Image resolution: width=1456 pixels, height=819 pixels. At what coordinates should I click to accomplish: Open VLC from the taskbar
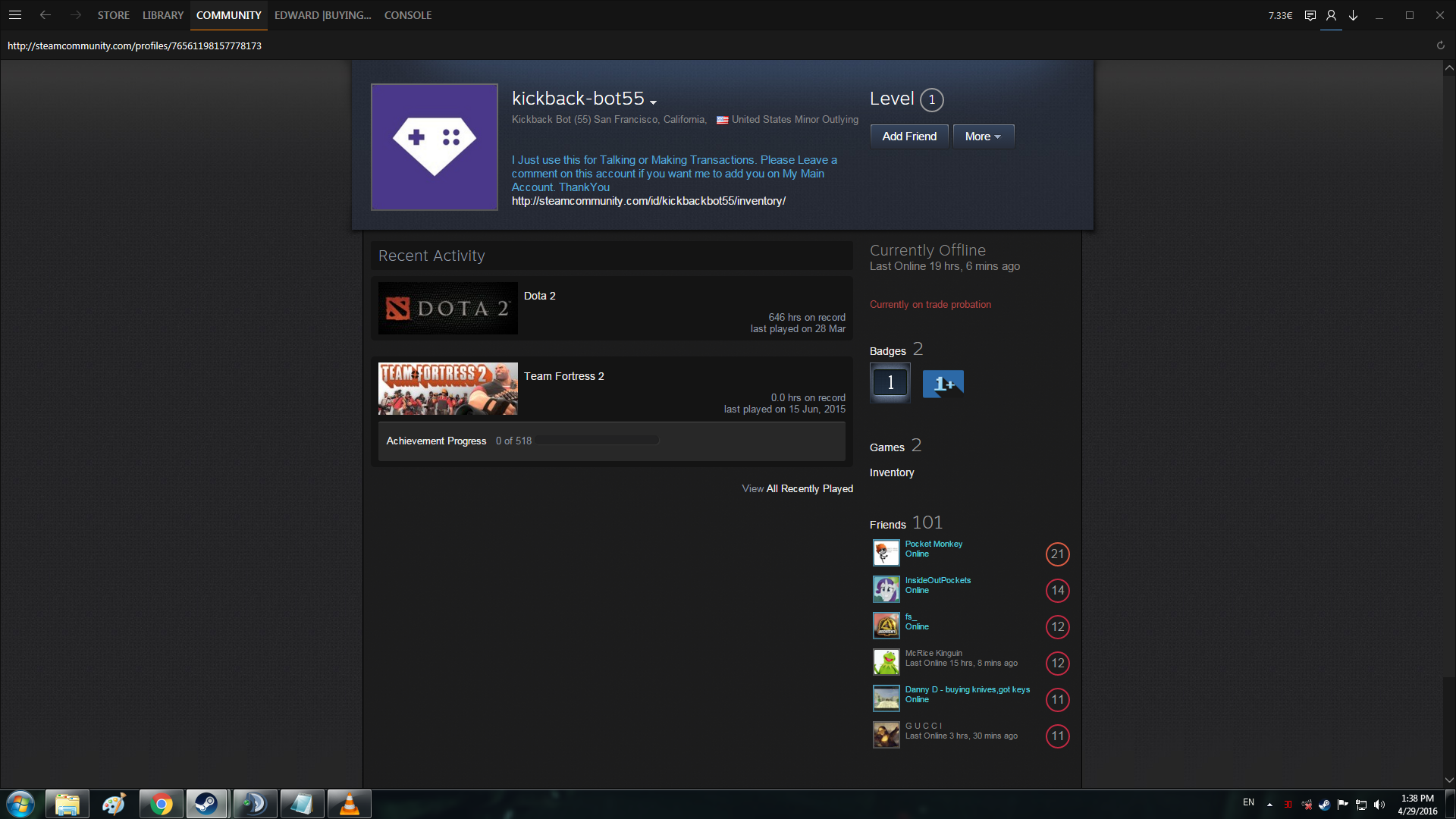coord(349,804)
